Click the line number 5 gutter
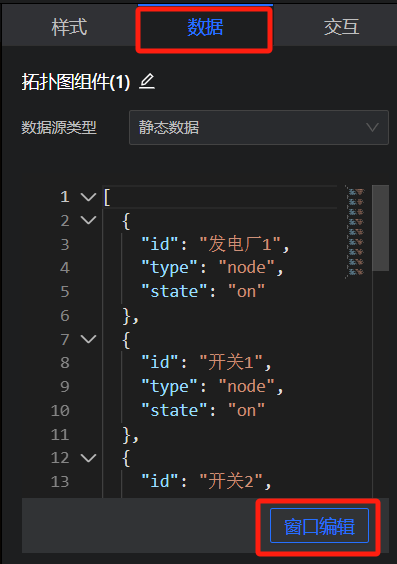This screenshot has width=397, height=564. coord(65,292)
